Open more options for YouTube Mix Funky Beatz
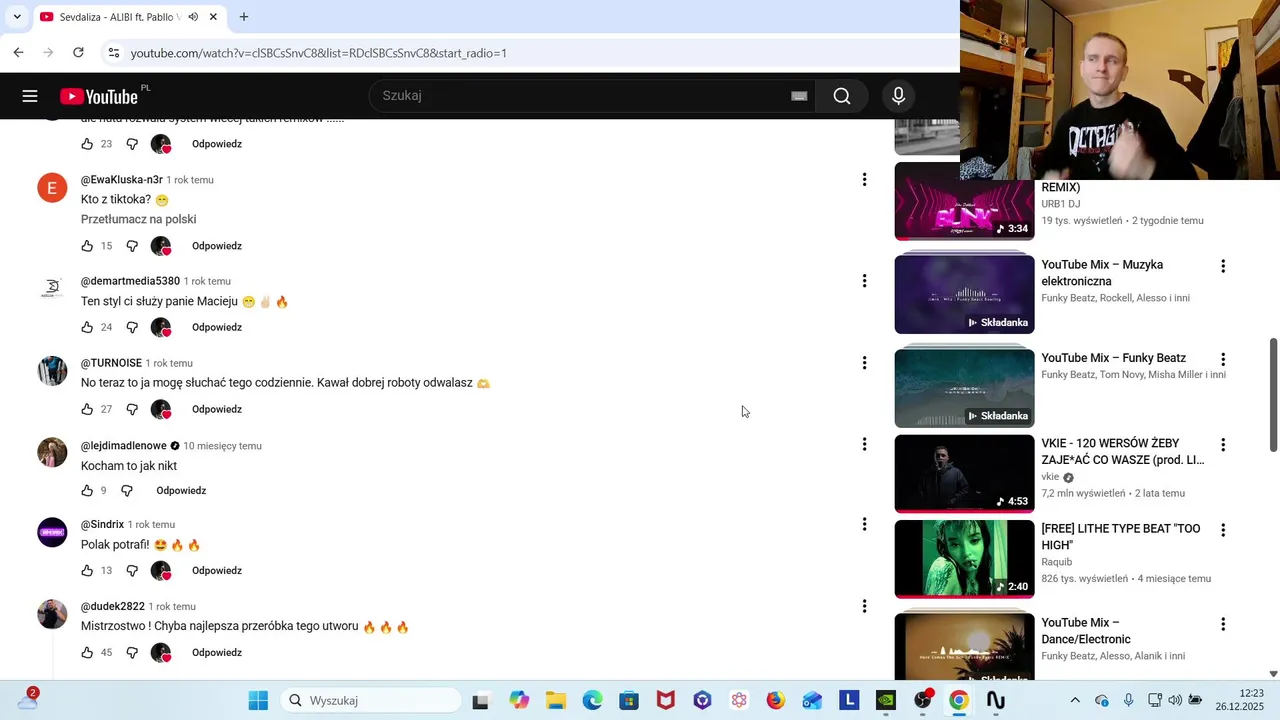The image size is (1280, 720). click(1222, 359)
